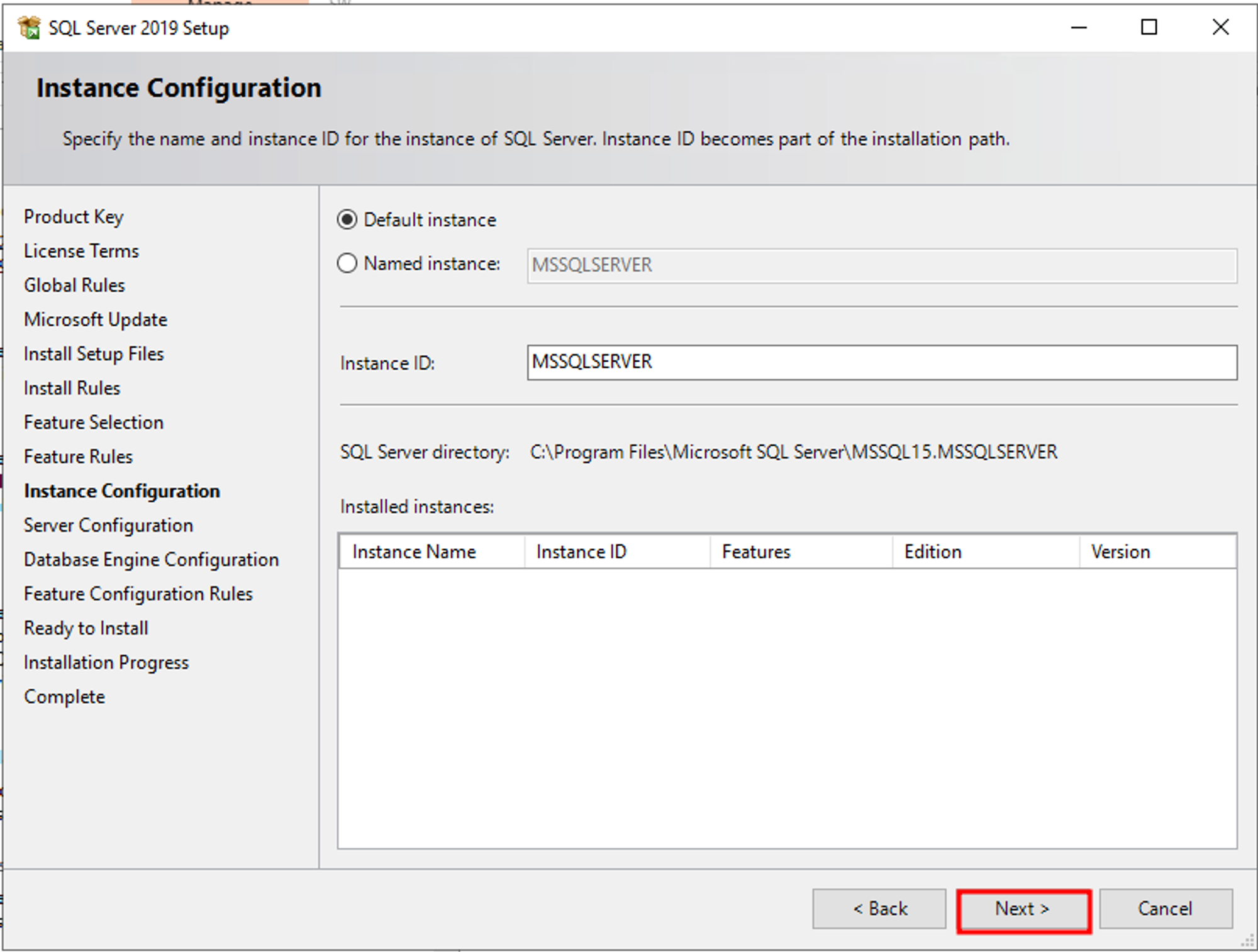The width and height of the screenshot is (1258, 952).
Task: Click the Version column header
Action: click(x=1156, y=551)
